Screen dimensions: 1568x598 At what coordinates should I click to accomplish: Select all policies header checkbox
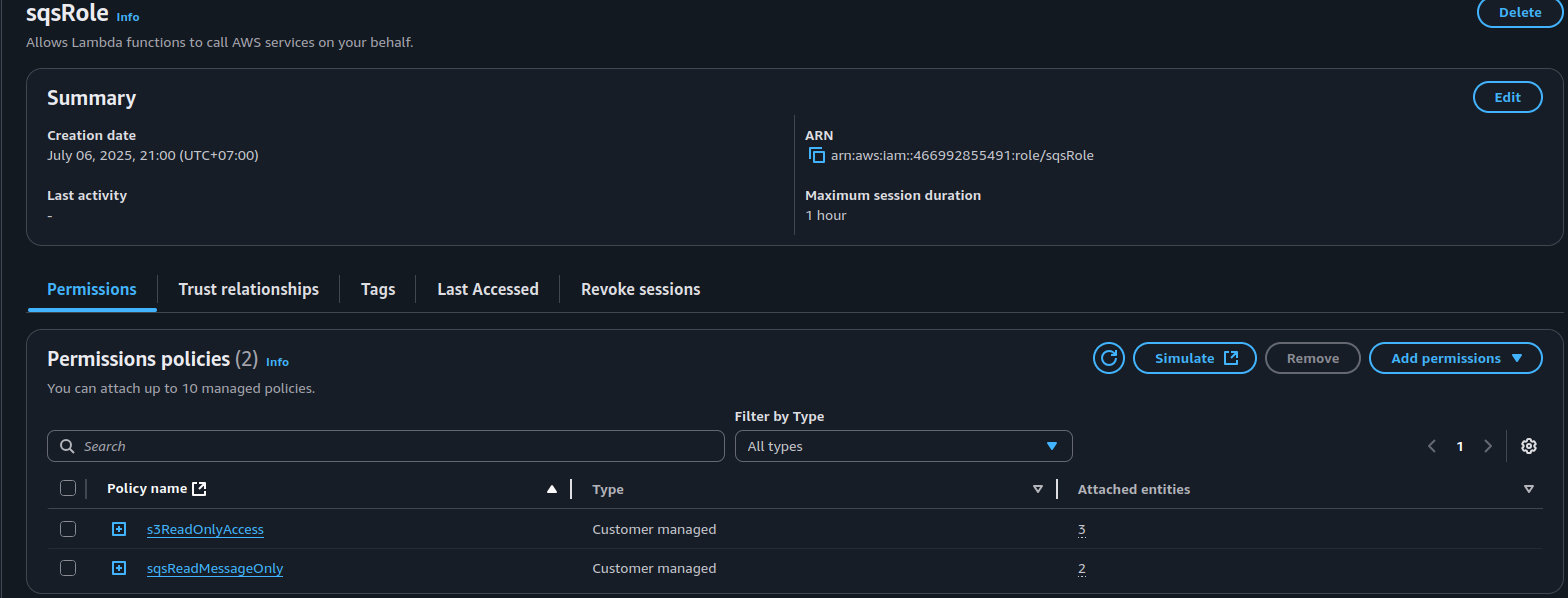68,488
